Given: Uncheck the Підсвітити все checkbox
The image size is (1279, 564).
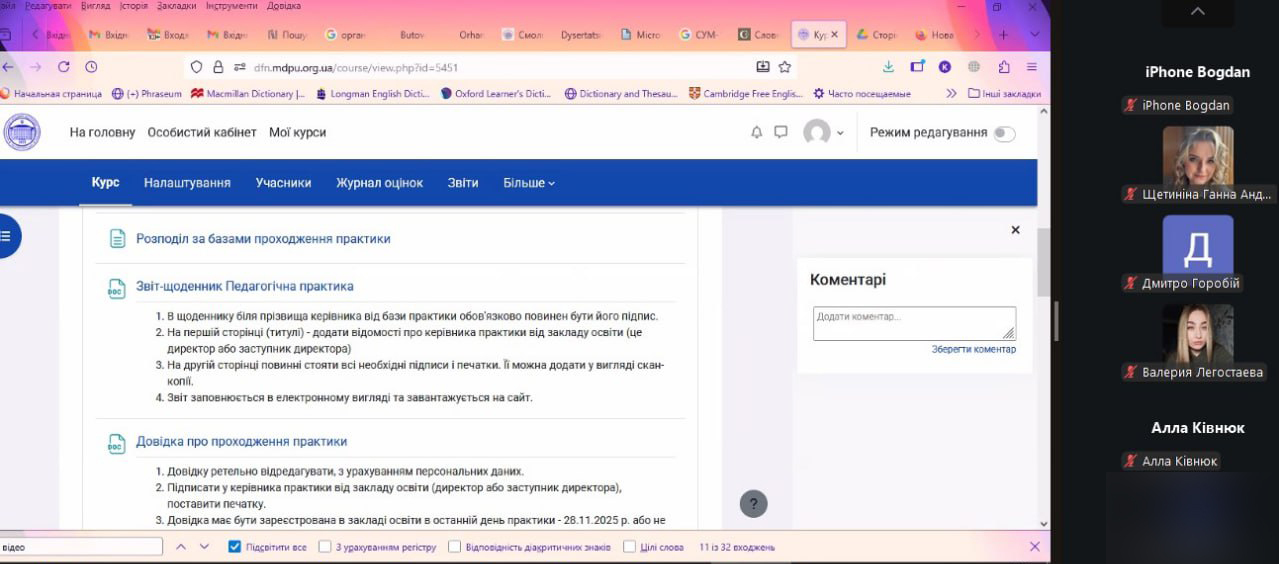Looking at the screenshot, I should click(234, 547).
